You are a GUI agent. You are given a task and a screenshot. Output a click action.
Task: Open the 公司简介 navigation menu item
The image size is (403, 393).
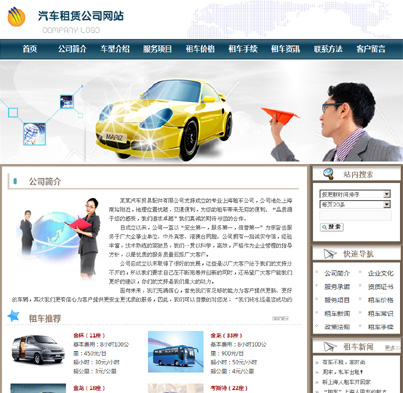[x=72, y=49]
